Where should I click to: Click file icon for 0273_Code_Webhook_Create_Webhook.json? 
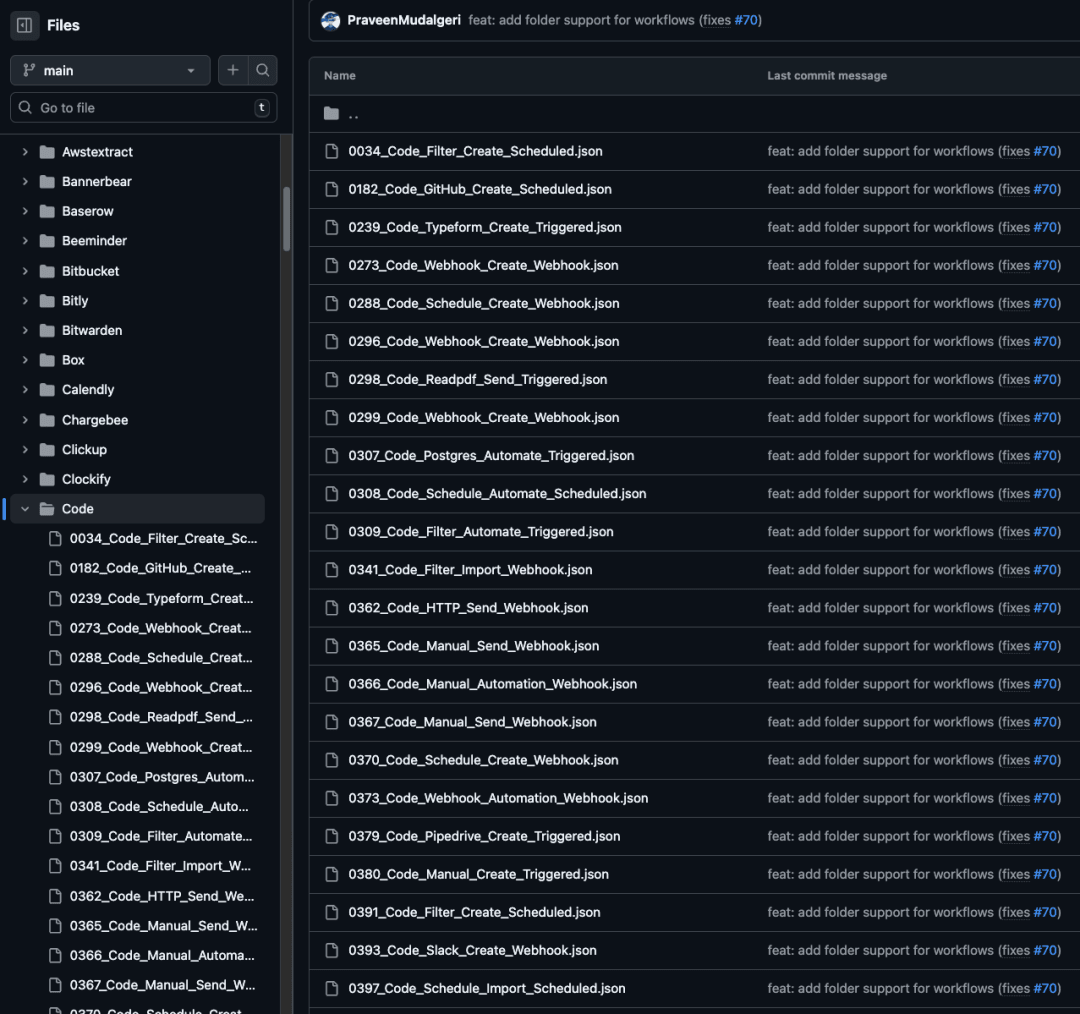[x=331, y=265]
